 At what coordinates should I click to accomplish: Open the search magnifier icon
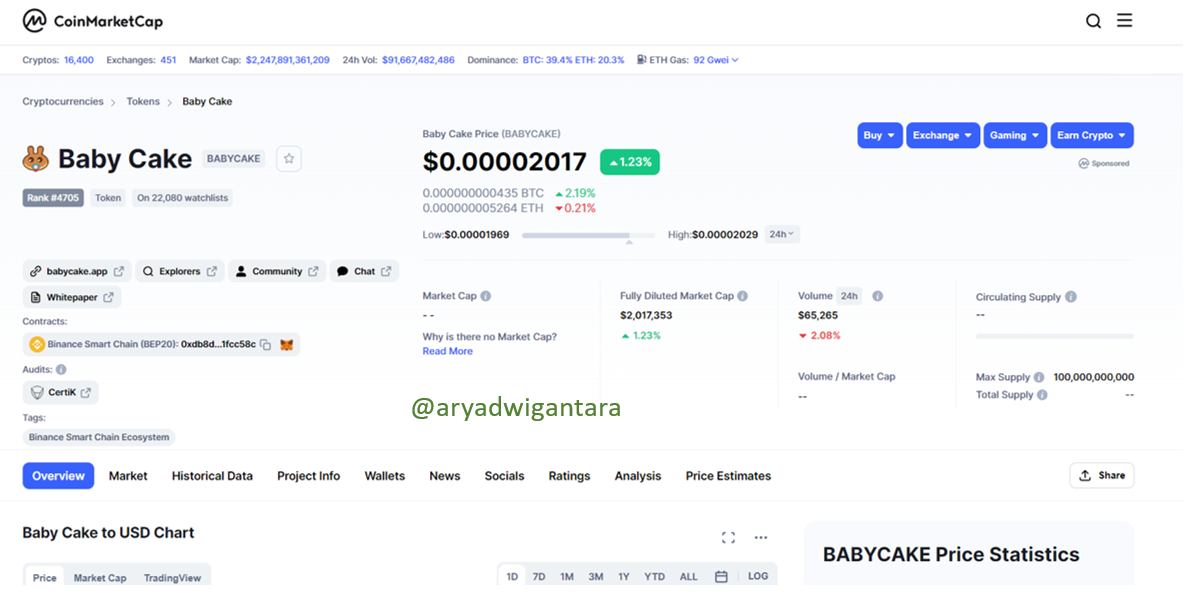[x=1093, y=21]
